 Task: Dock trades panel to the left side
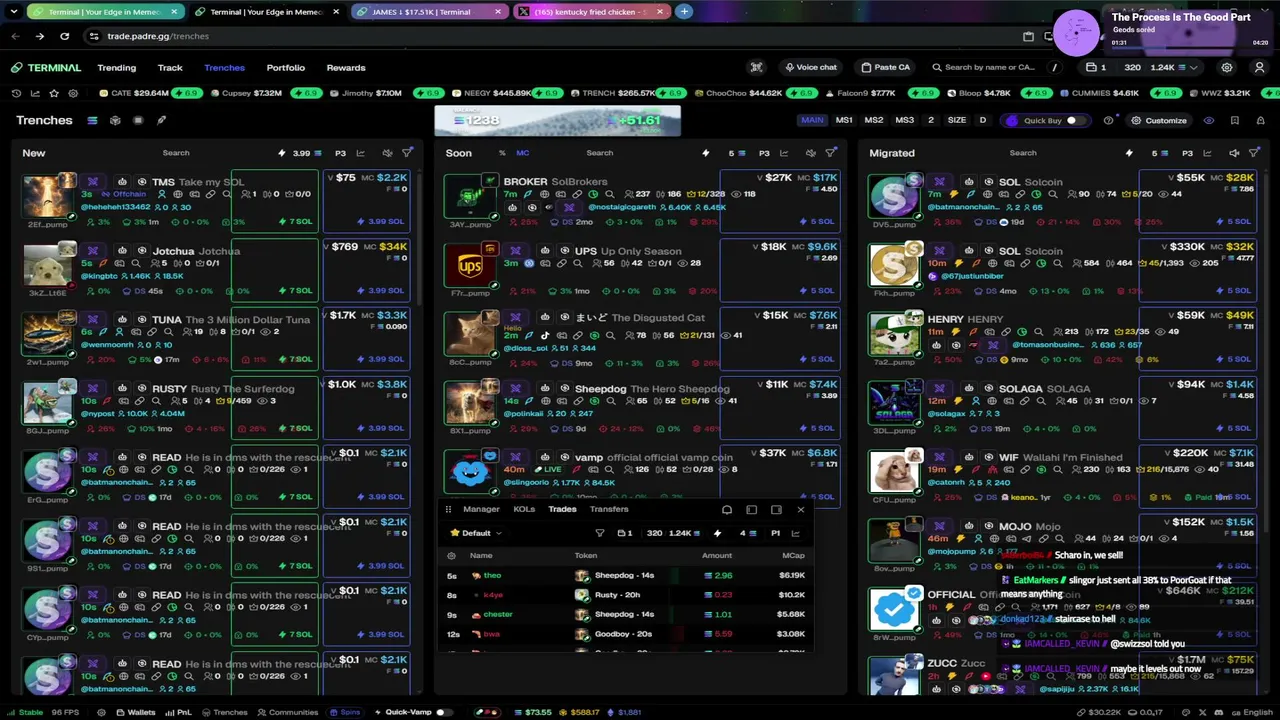(752, 510)
